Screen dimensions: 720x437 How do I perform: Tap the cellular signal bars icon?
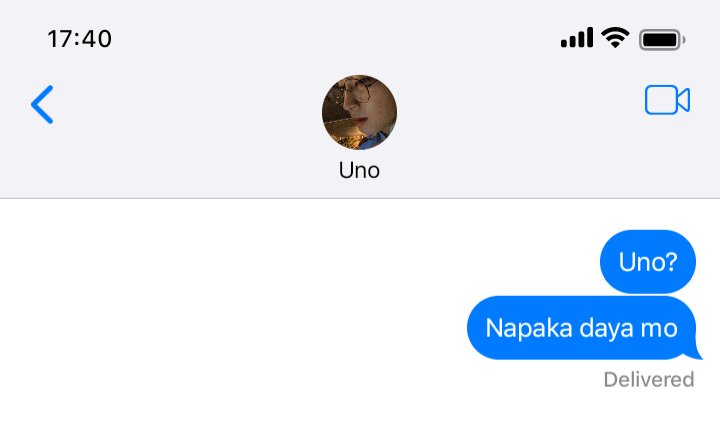(577, 38)
